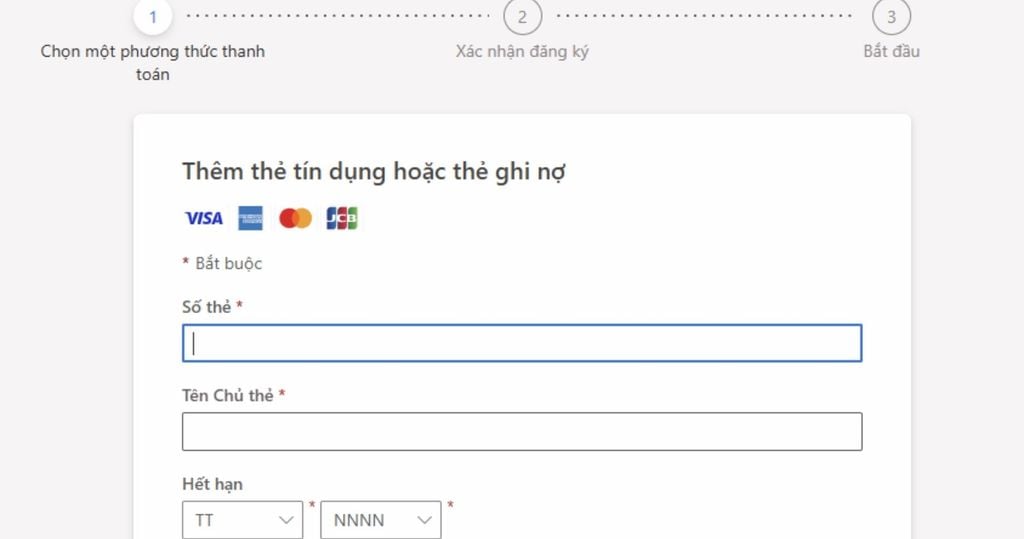Image resolution: width=1024 pixels, height=539 pixels.
Task: Select the step 1 circle indicator
Action: [x=152, y=17]
